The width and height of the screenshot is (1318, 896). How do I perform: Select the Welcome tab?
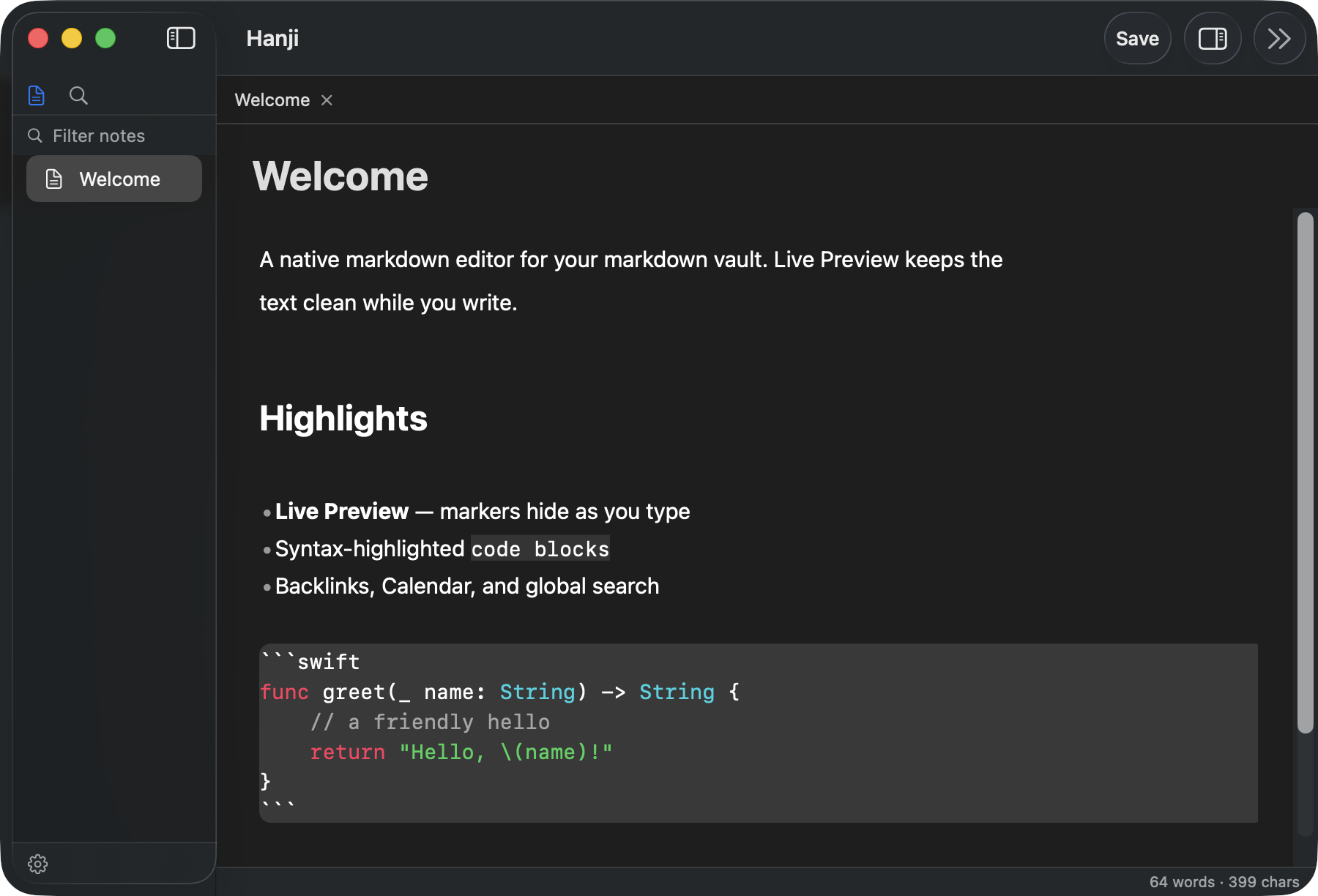272,100
